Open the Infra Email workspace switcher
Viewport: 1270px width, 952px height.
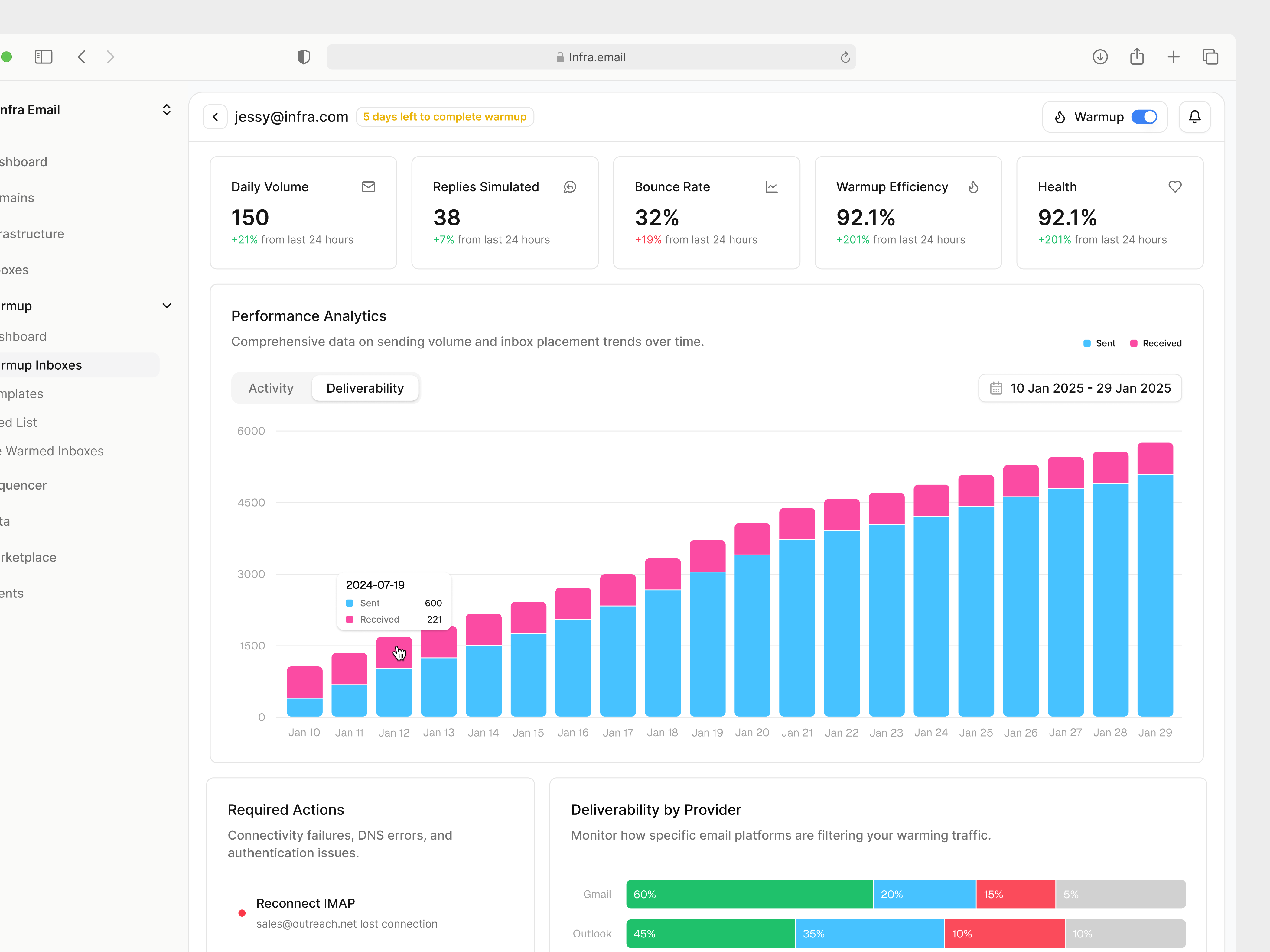(x=167, y=109)
